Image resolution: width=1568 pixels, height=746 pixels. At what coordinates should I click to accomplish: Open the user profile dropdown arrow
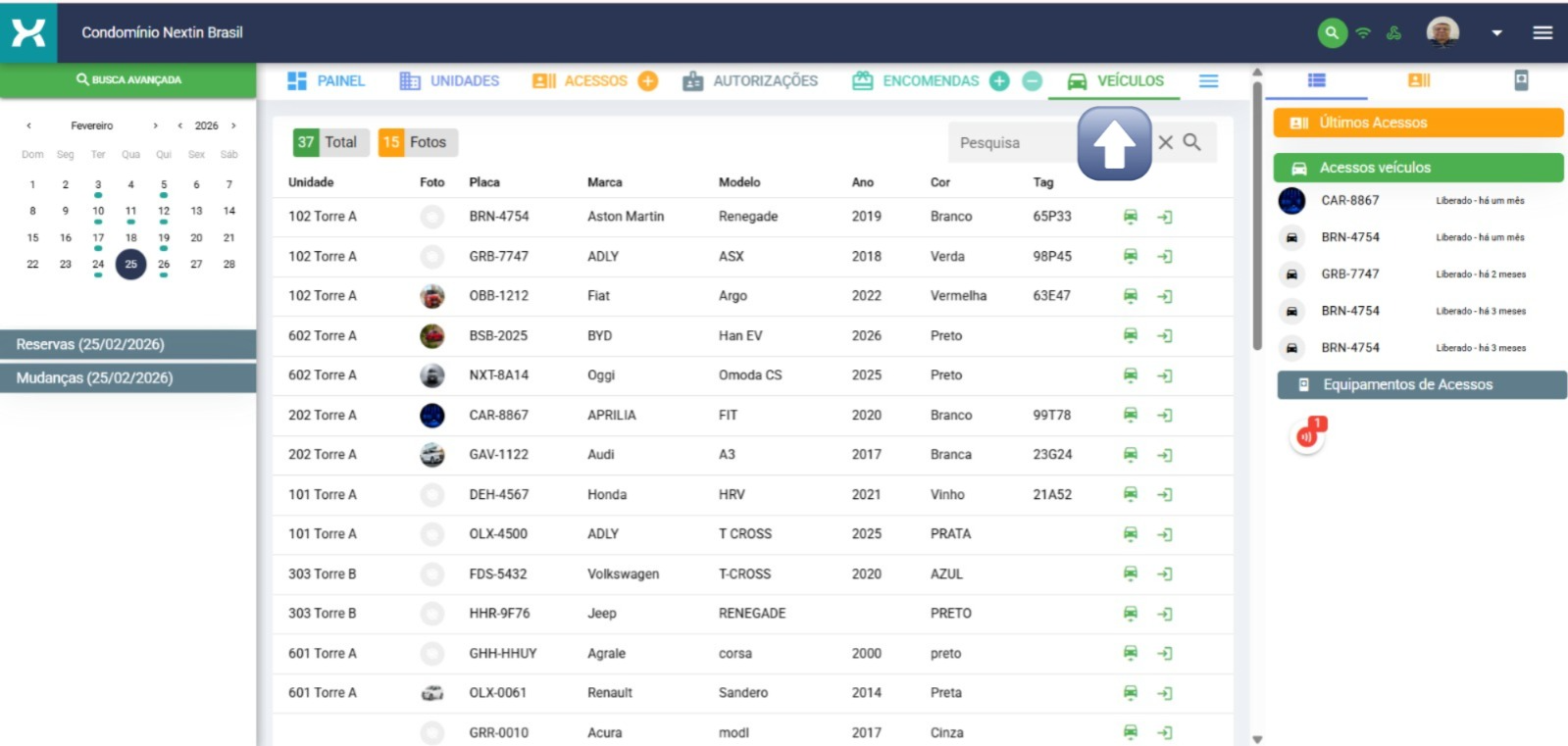tap(1496, 32)
